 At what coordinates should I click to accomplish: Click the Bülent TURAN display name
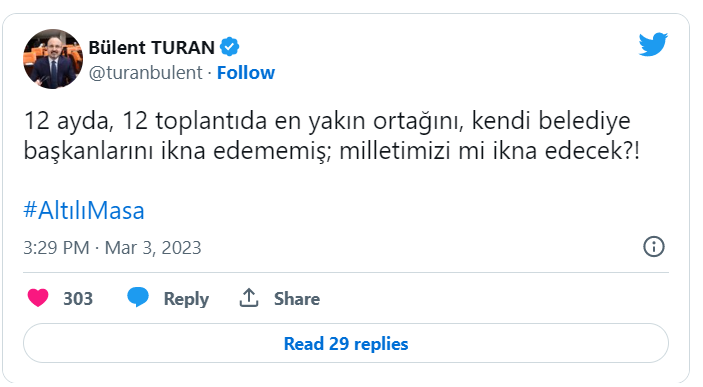(x=152, y=48)
